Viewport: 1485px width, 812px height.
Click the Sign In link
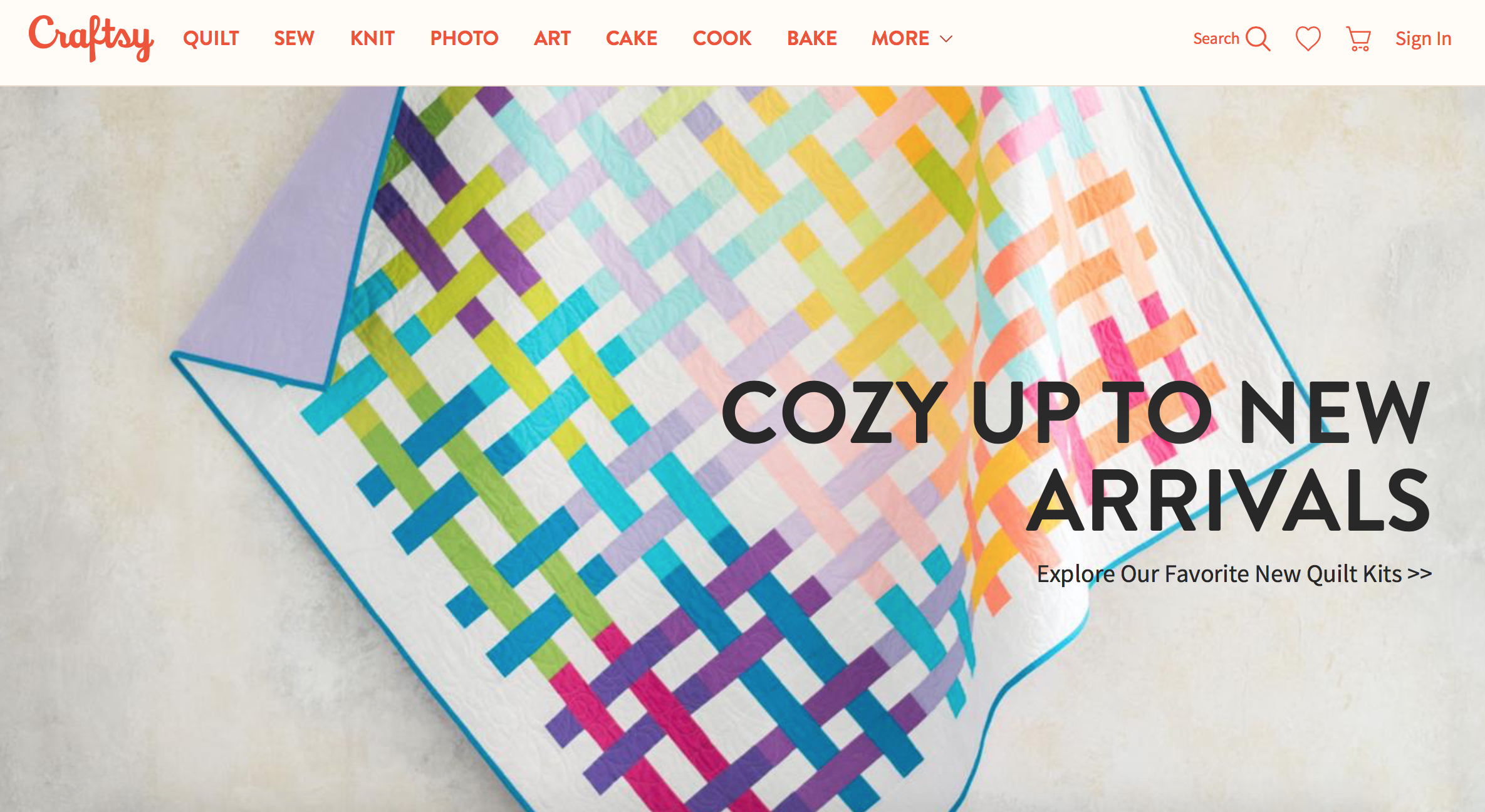pos(1424,39)
